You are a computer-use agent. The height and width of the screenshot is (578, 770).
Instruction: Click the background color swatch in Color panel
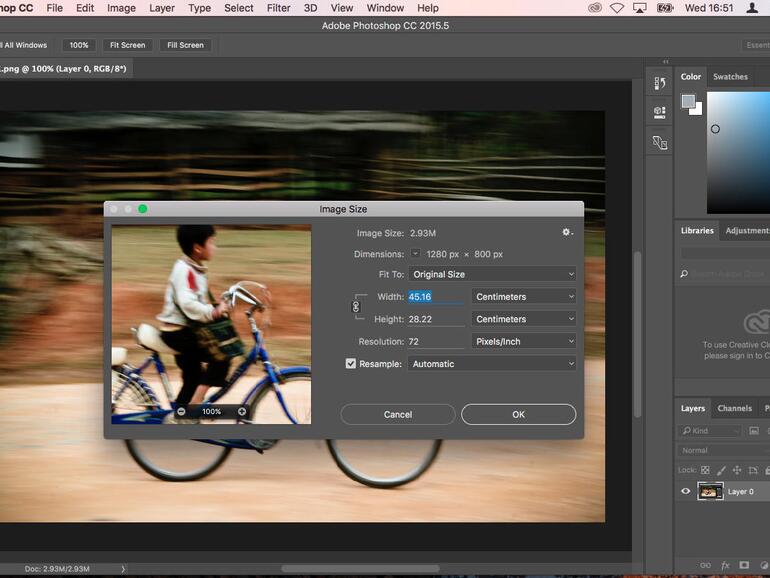click(x=697, y=110)
